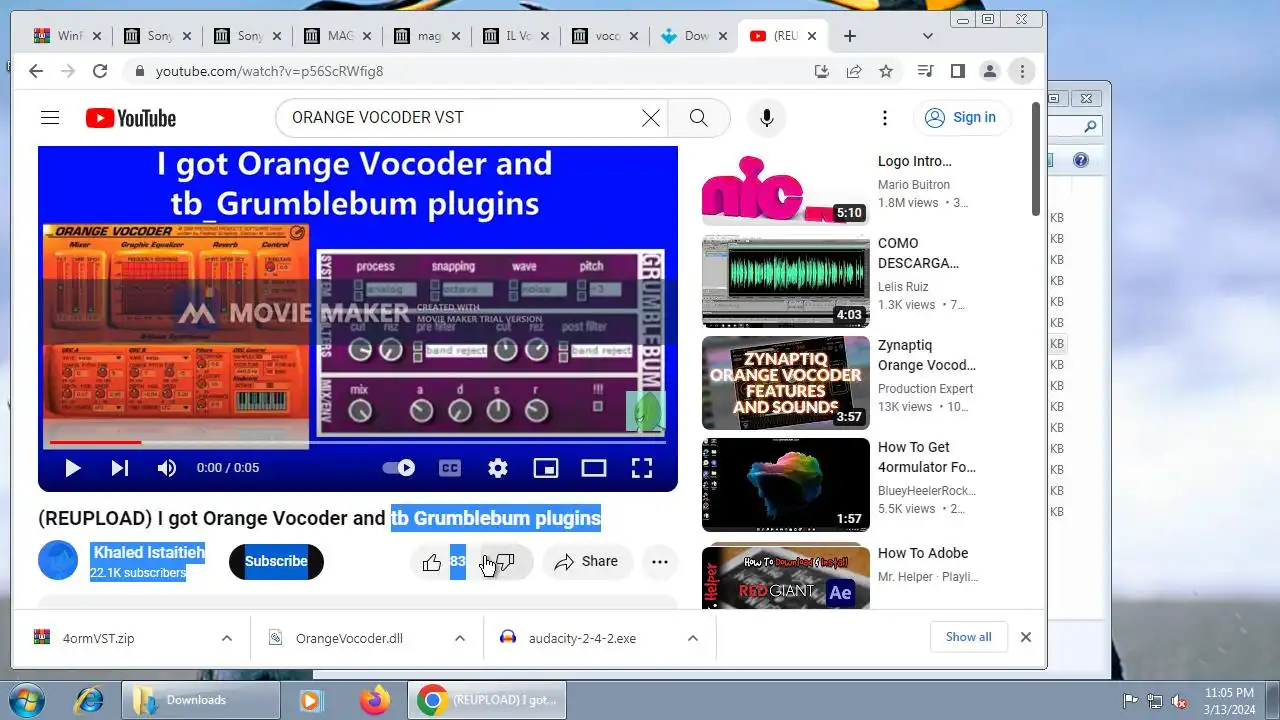Start voice search with the microphone icon
The height and width of the screenshot is (720, 1280).
point(766,118)
